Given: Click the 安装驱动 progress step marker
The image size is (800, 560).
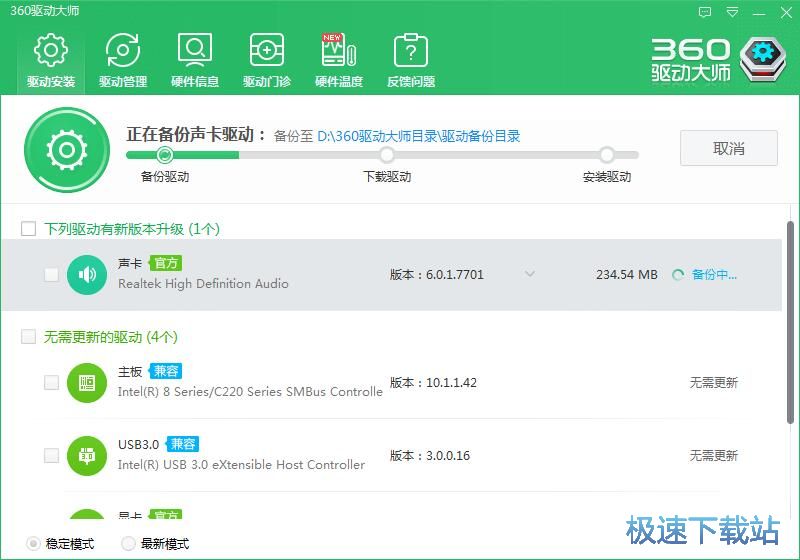Looking at the screenshot, I should pos(607,155).
